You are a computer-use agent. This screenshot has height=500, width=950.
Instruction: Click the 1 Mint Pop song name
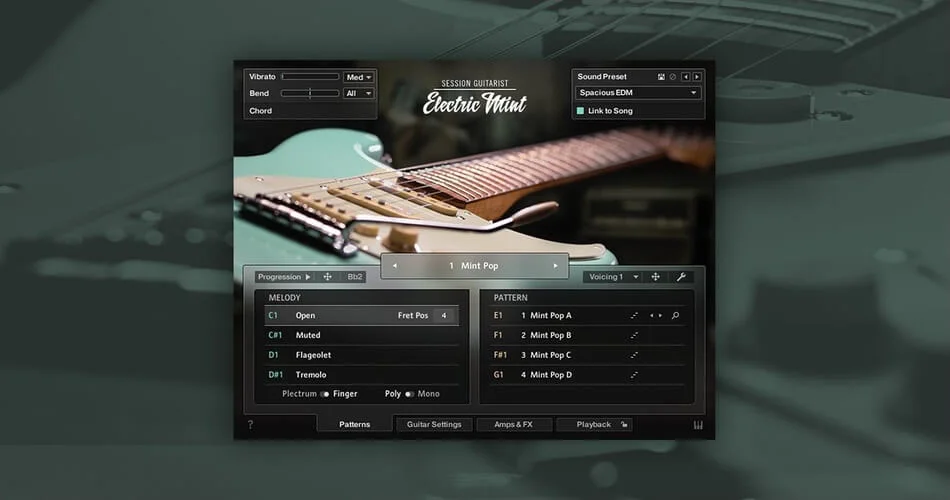pyautogui.click(x=474, y=266)
